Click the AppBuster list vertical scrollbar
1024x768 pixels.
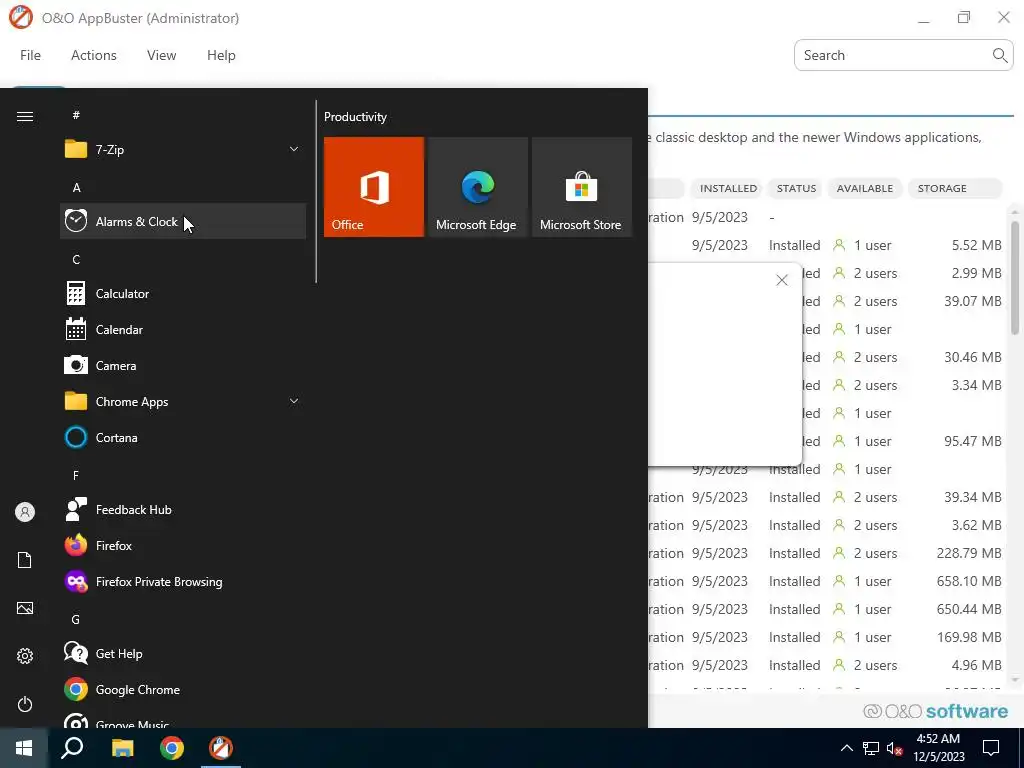click(1015, 280)
